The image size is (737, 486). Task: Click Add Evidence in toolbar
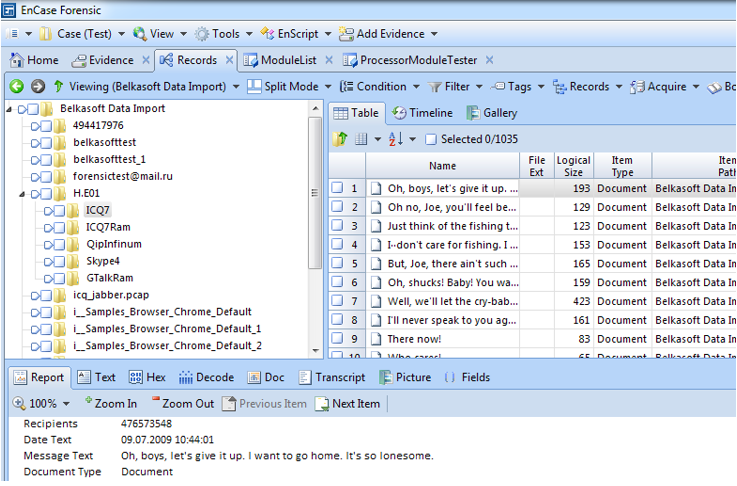[388, 34]
